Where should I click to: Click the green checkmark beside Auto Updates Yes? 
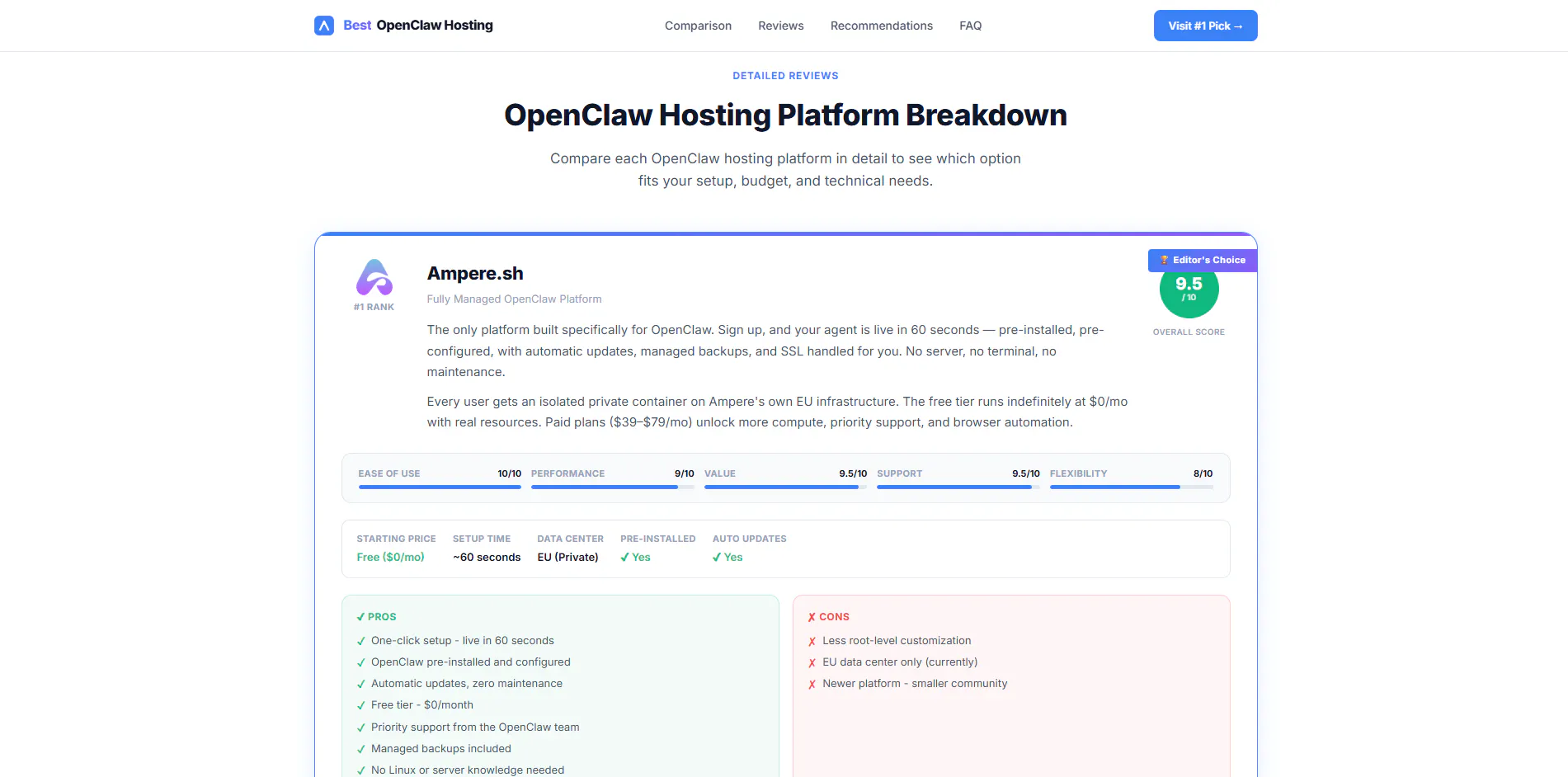click(717, 558)
